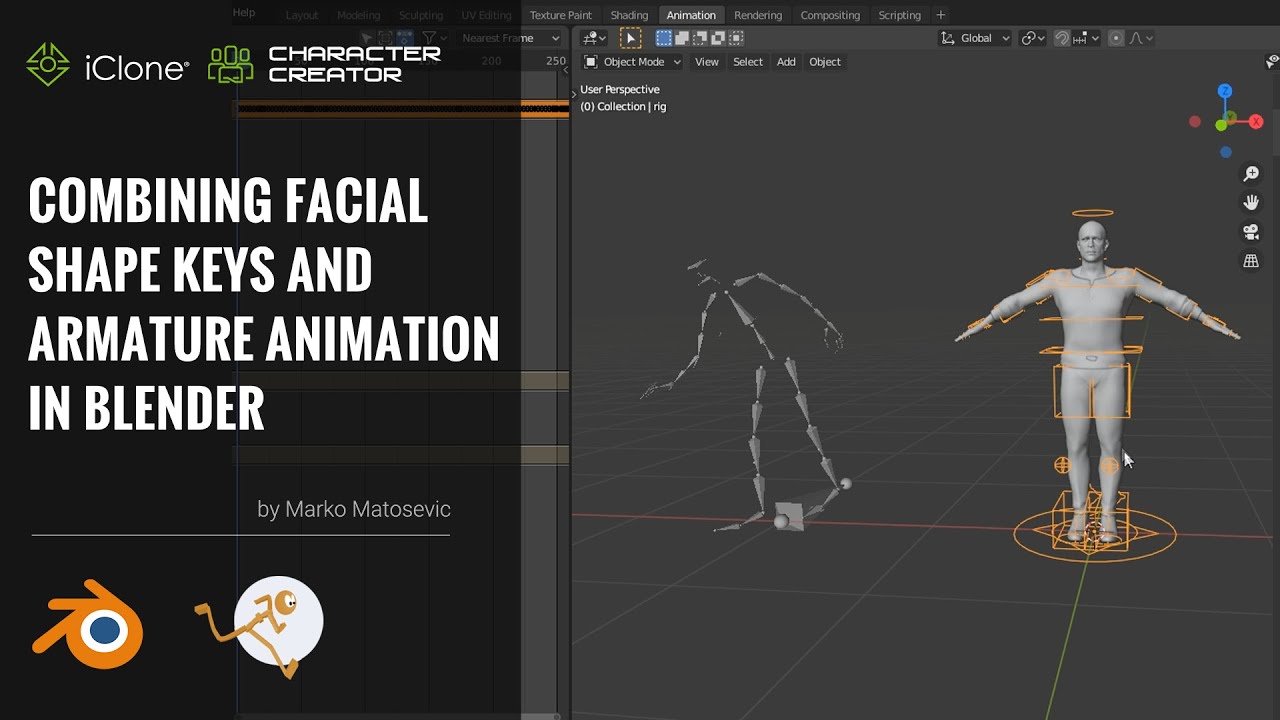Click the timeline filter funnel icon

pos(429,38)
